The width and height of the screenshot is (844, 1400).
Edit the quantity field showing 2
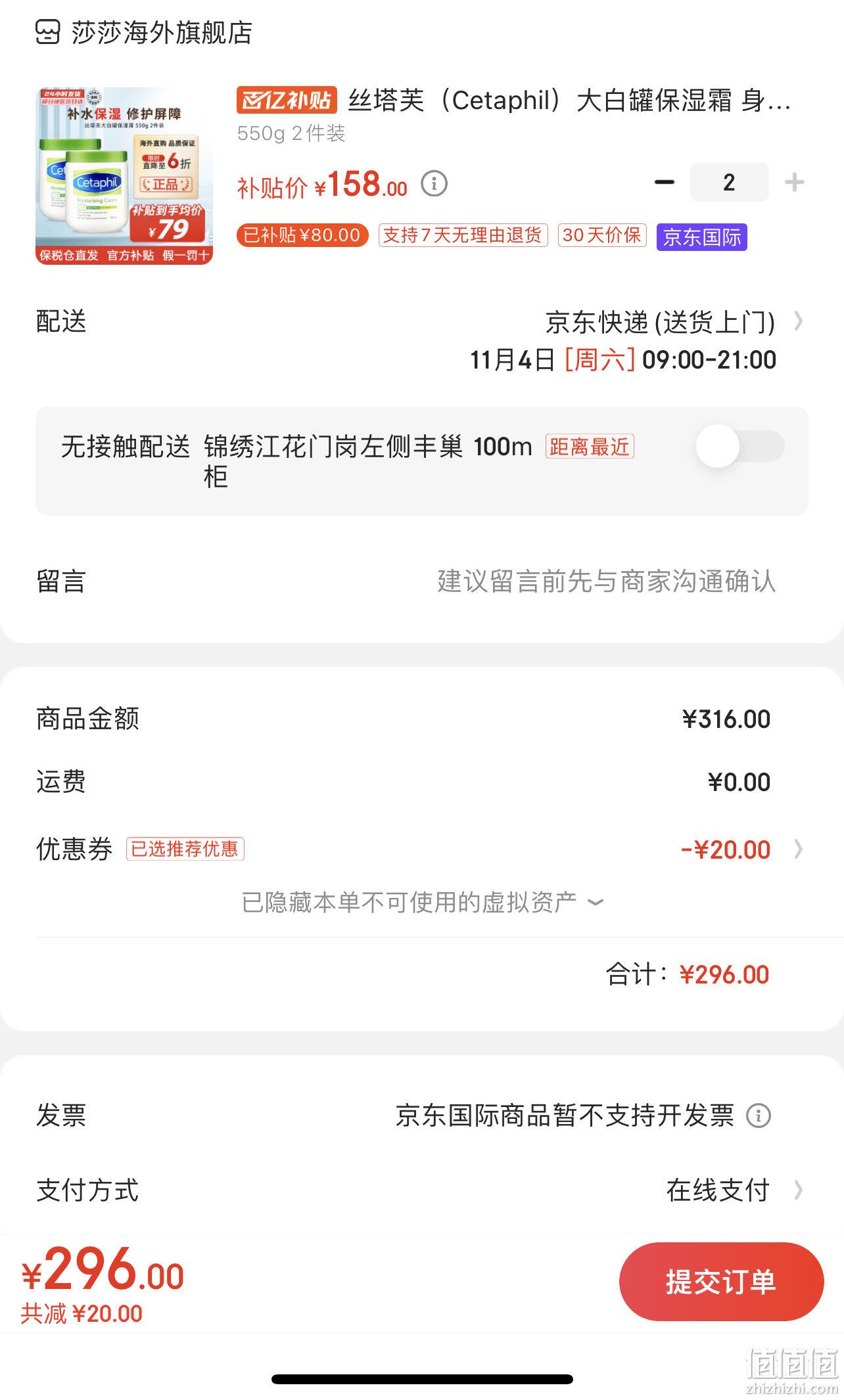[729, 182]
